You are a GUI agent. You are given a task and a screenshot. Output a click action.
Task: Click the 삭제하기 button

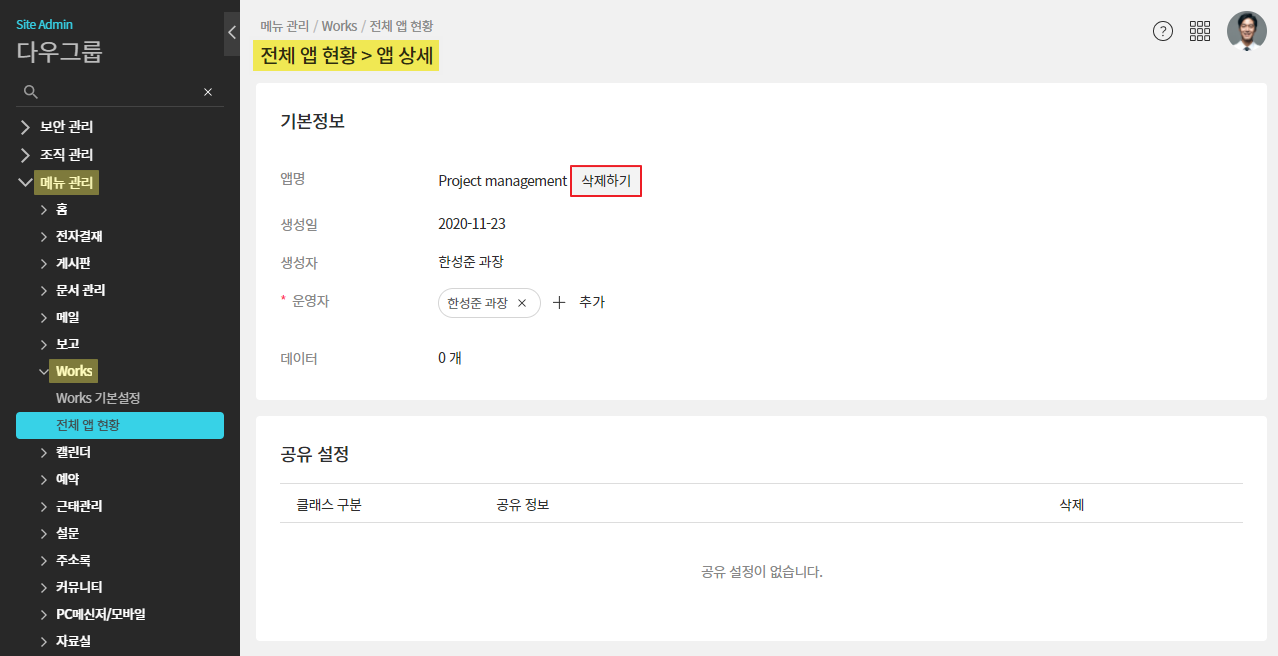(x=605, y=181)
